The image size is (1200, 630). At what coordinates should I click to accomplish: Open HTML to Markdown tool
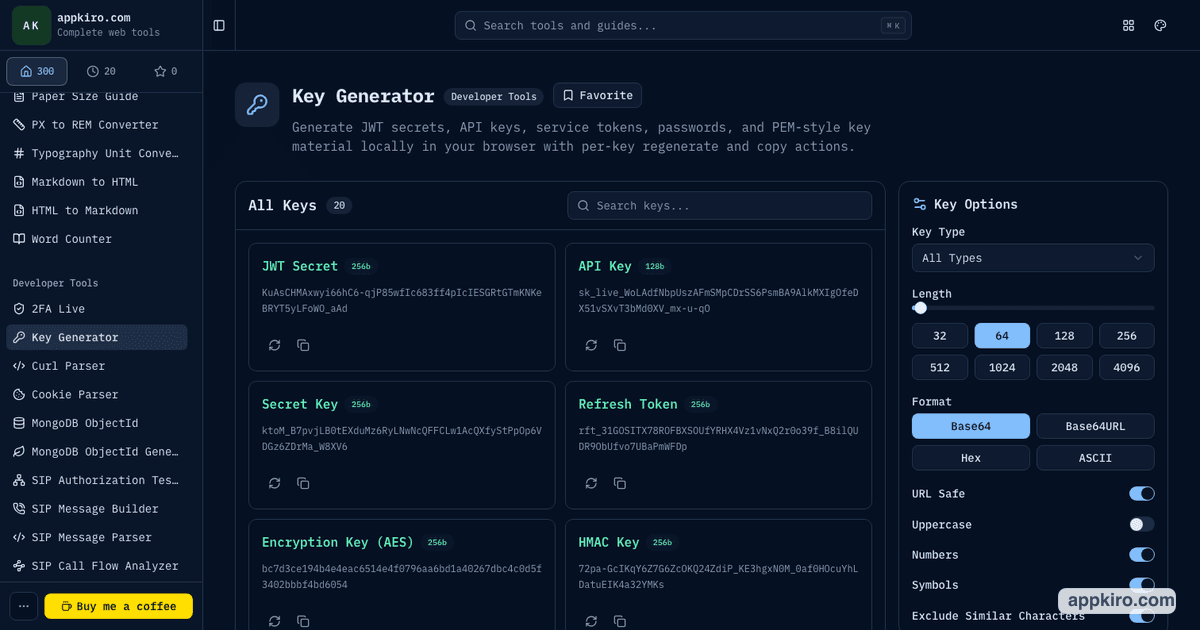click(x=97, y=210)
